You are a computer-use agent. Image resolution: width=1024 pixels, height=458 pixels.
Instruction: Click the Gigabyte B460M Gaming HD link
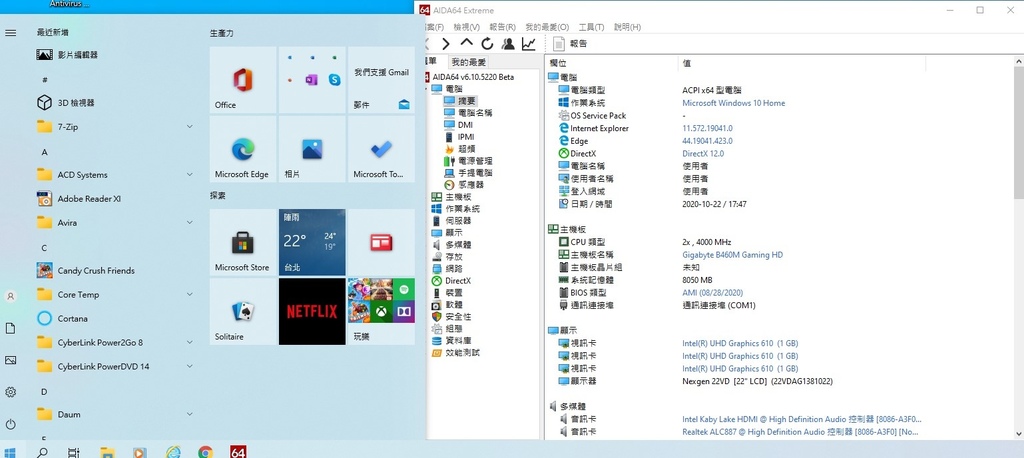coord(732,255)
